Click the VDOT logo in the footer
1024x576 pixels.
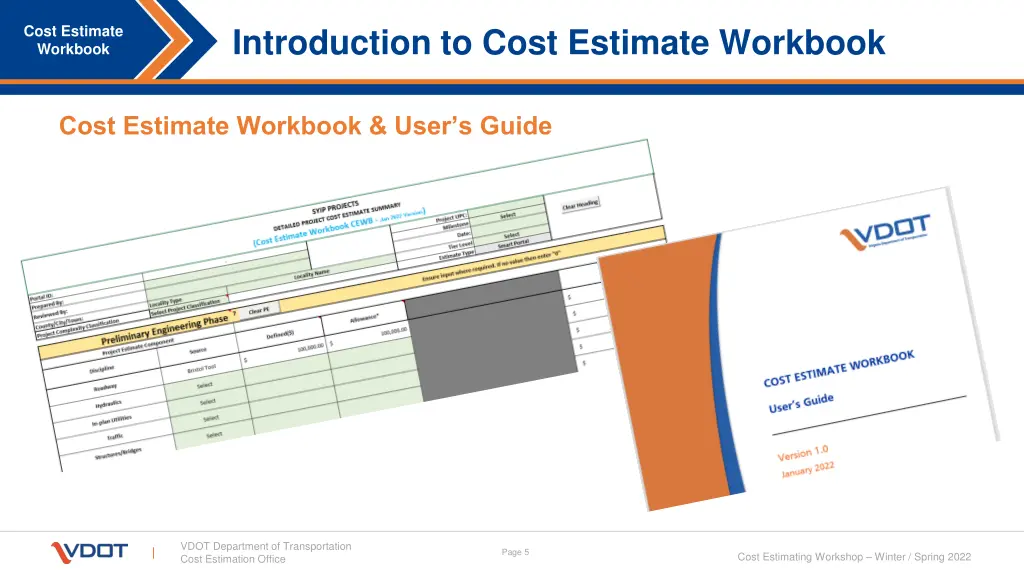89,552
